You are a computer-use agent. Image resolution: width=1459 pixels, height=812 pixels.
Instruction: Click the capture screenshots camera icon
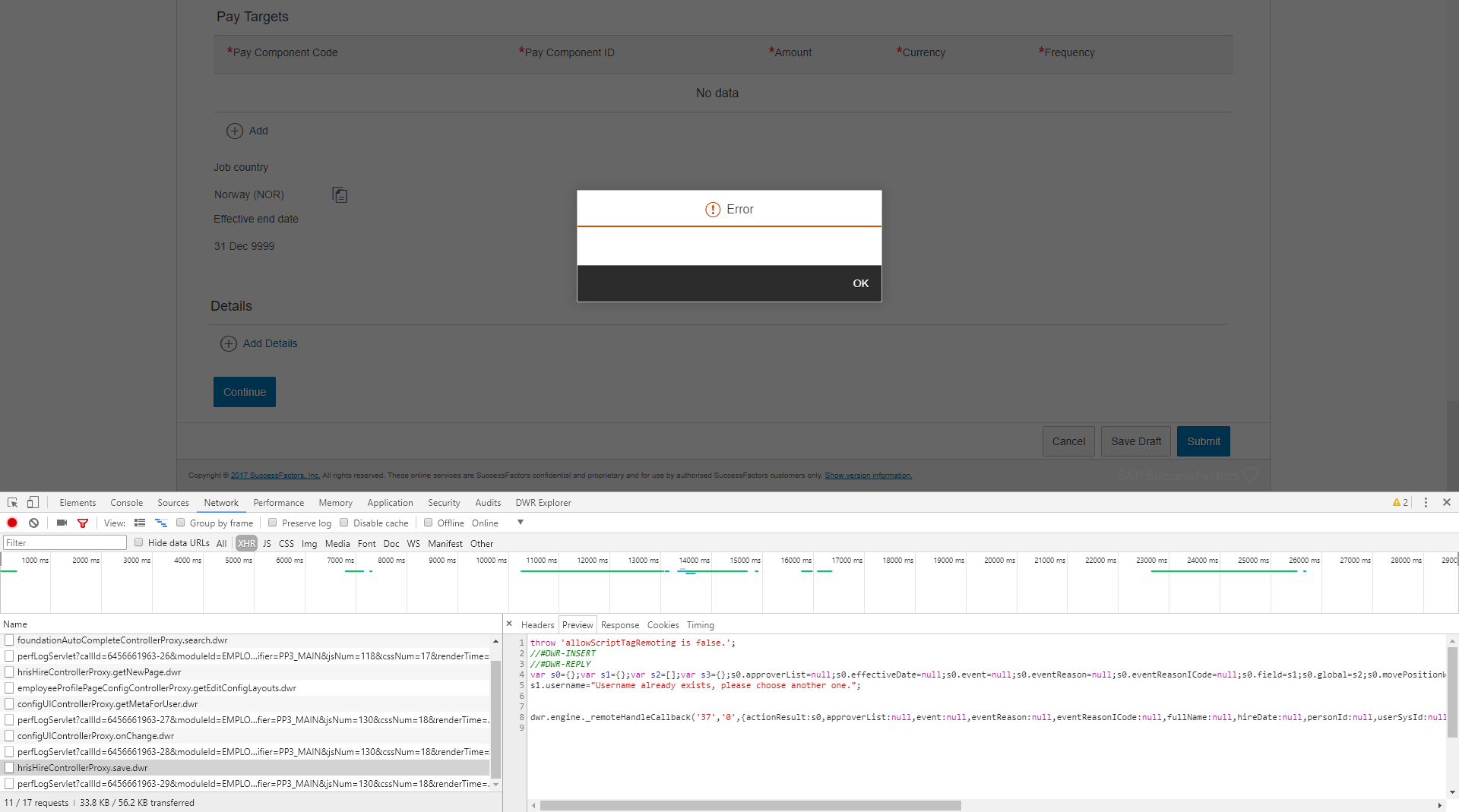(62, 523)
